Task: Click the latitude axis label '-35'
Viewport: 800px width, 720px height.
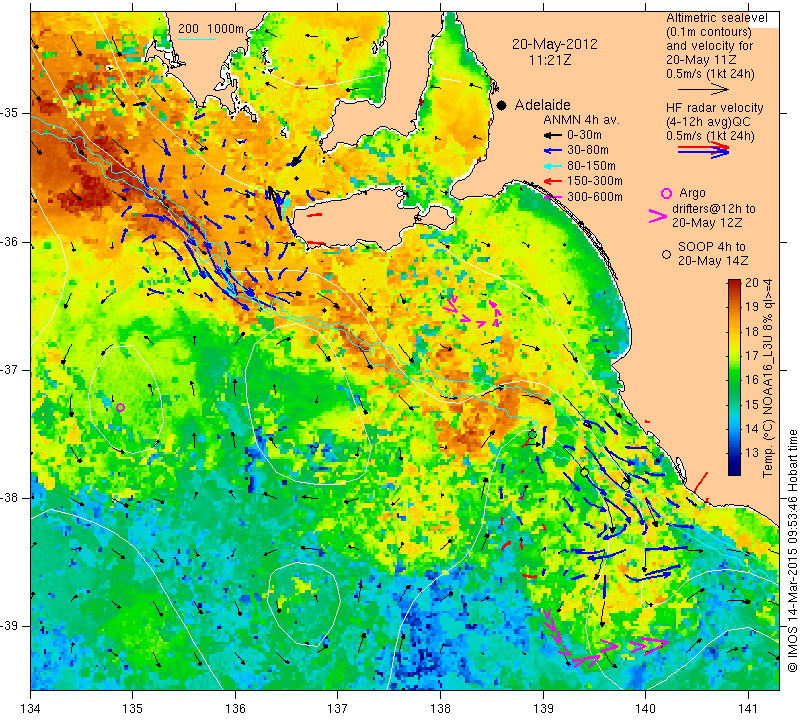Action: [10, 113]
